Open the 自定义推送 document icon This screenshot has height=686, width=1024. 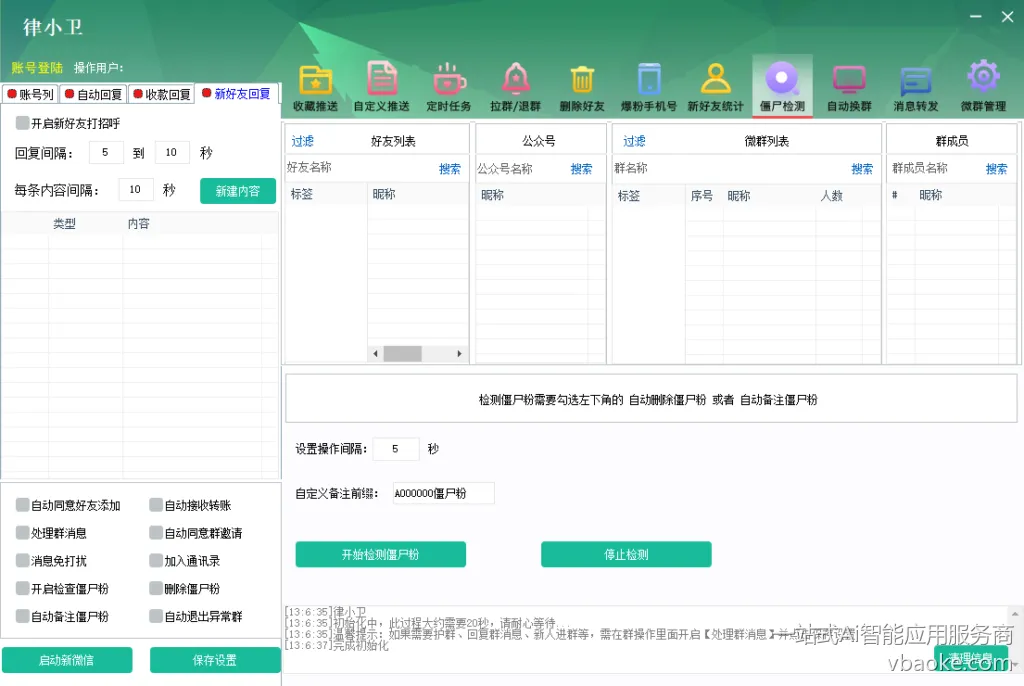[382, 79]
